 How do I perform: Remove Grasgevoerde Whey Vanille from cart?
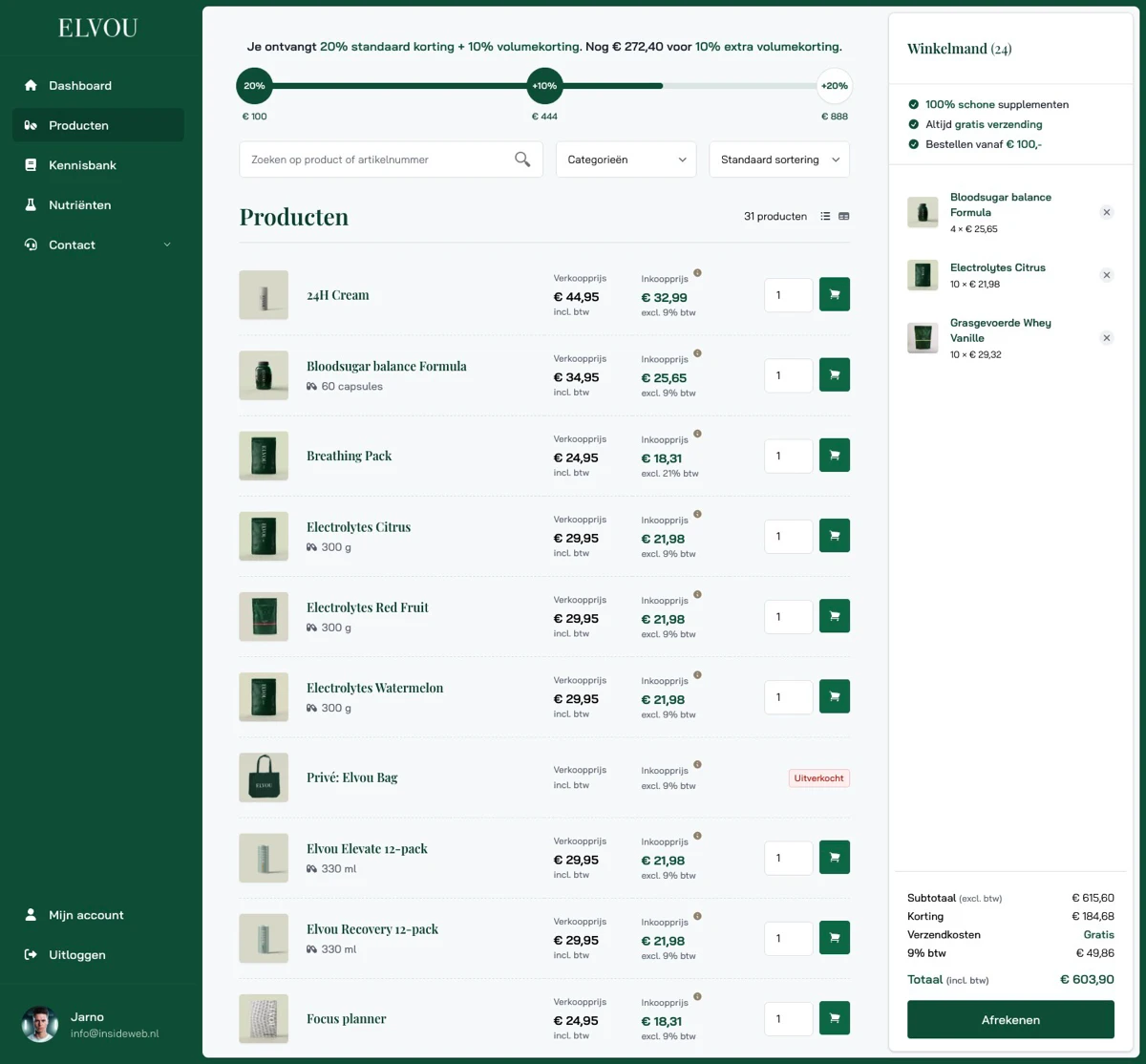point(1107,338)
